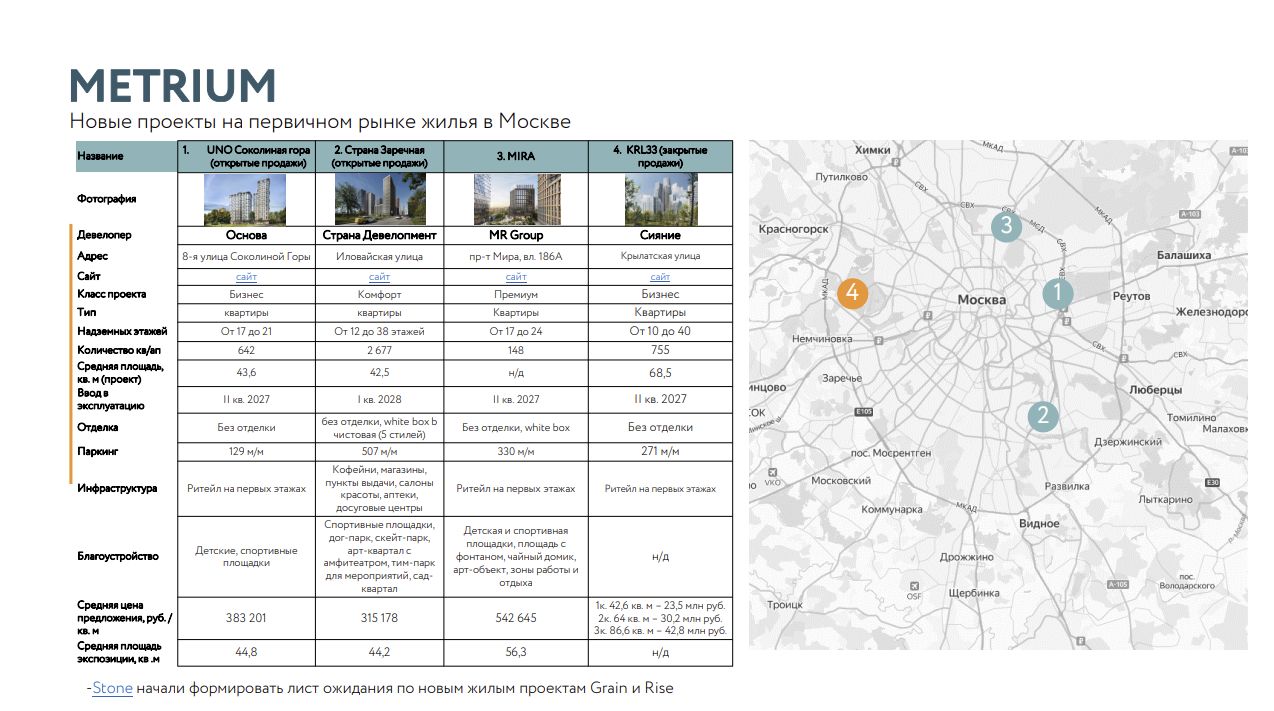Viewport: 1274px width, 711px height.
Task: Click the 'Люберцы' label on the map
Action: coord(1155,389)
